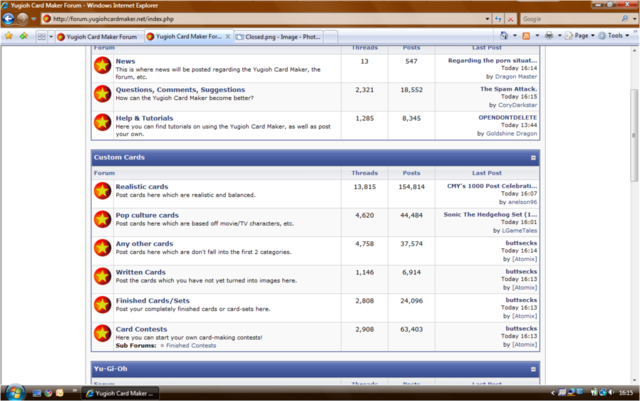Click the star icon beside Help & Tutorials

tap(102, 123)
